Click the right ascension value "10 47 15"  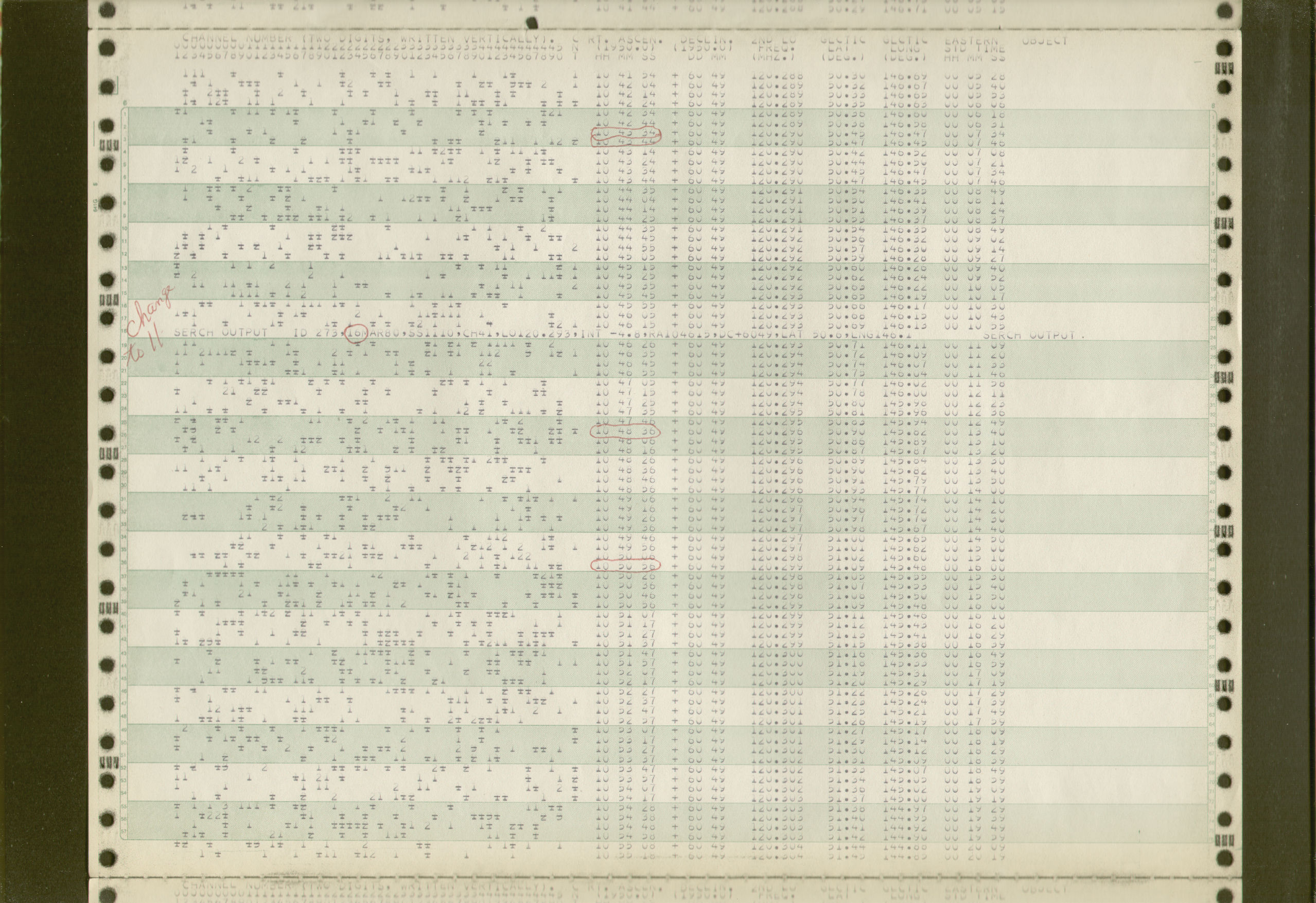point(625,393)
